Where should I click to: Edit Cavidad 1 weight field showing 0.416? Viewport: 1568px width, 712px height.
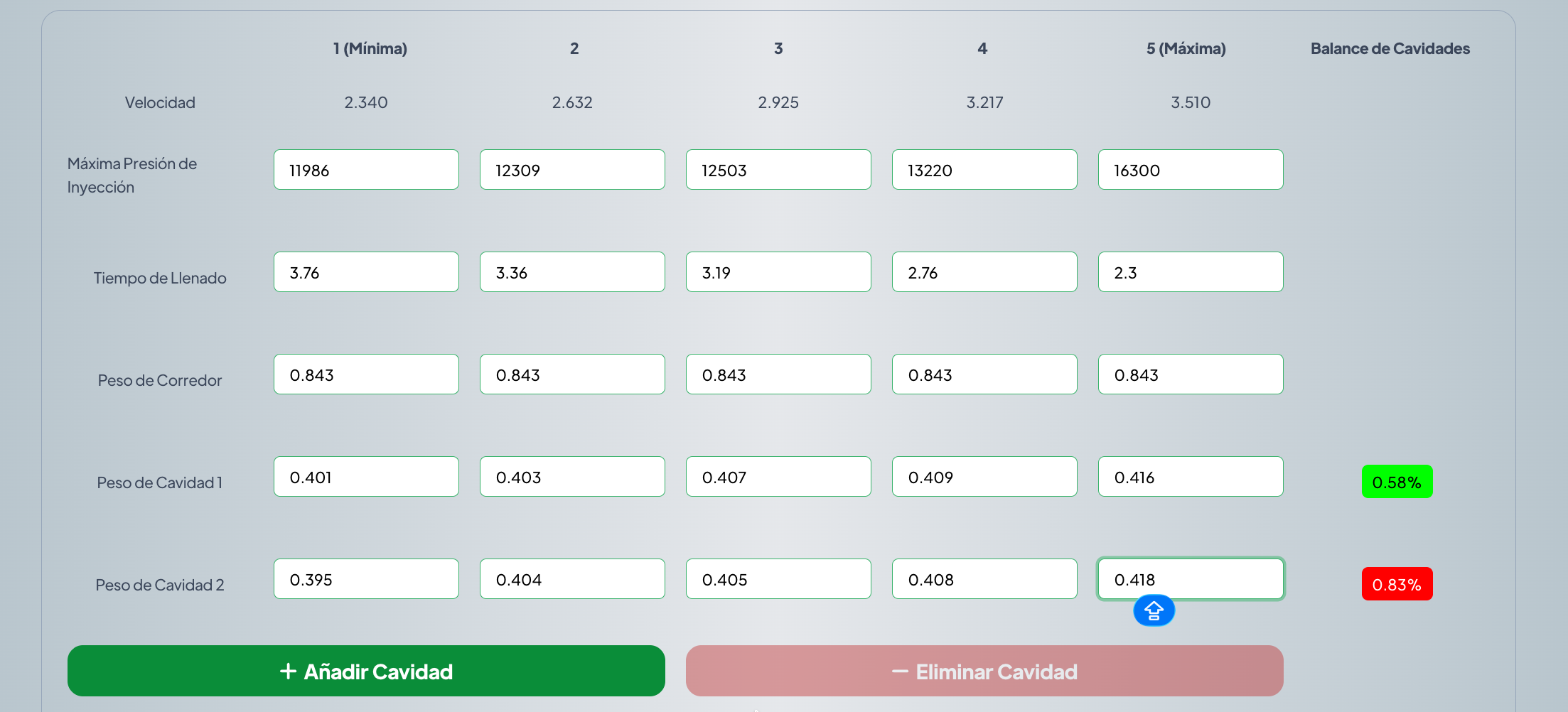(1191, 477)
